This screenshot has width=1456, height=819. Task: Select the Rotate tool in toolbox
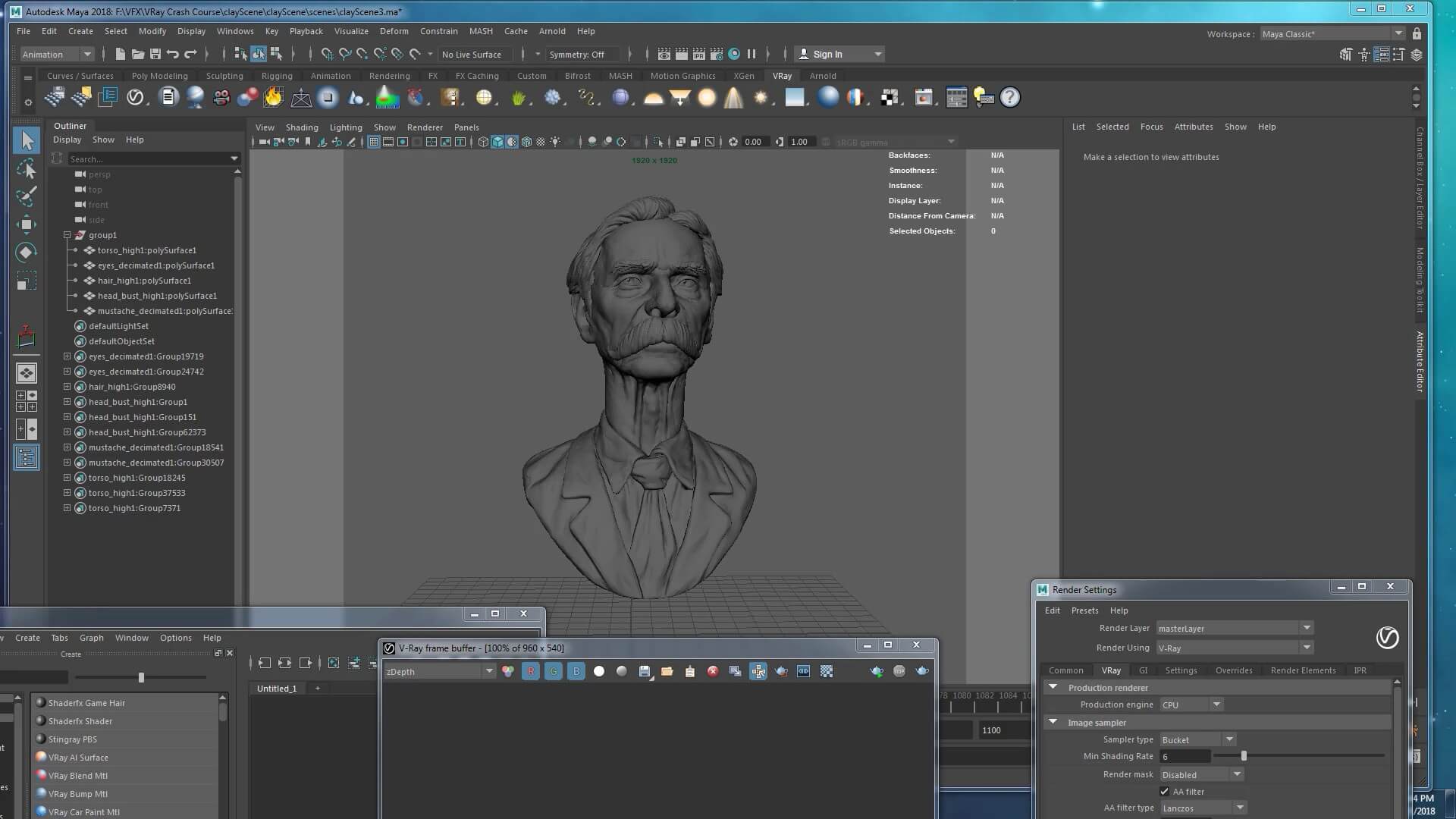(x=27, y=253)
